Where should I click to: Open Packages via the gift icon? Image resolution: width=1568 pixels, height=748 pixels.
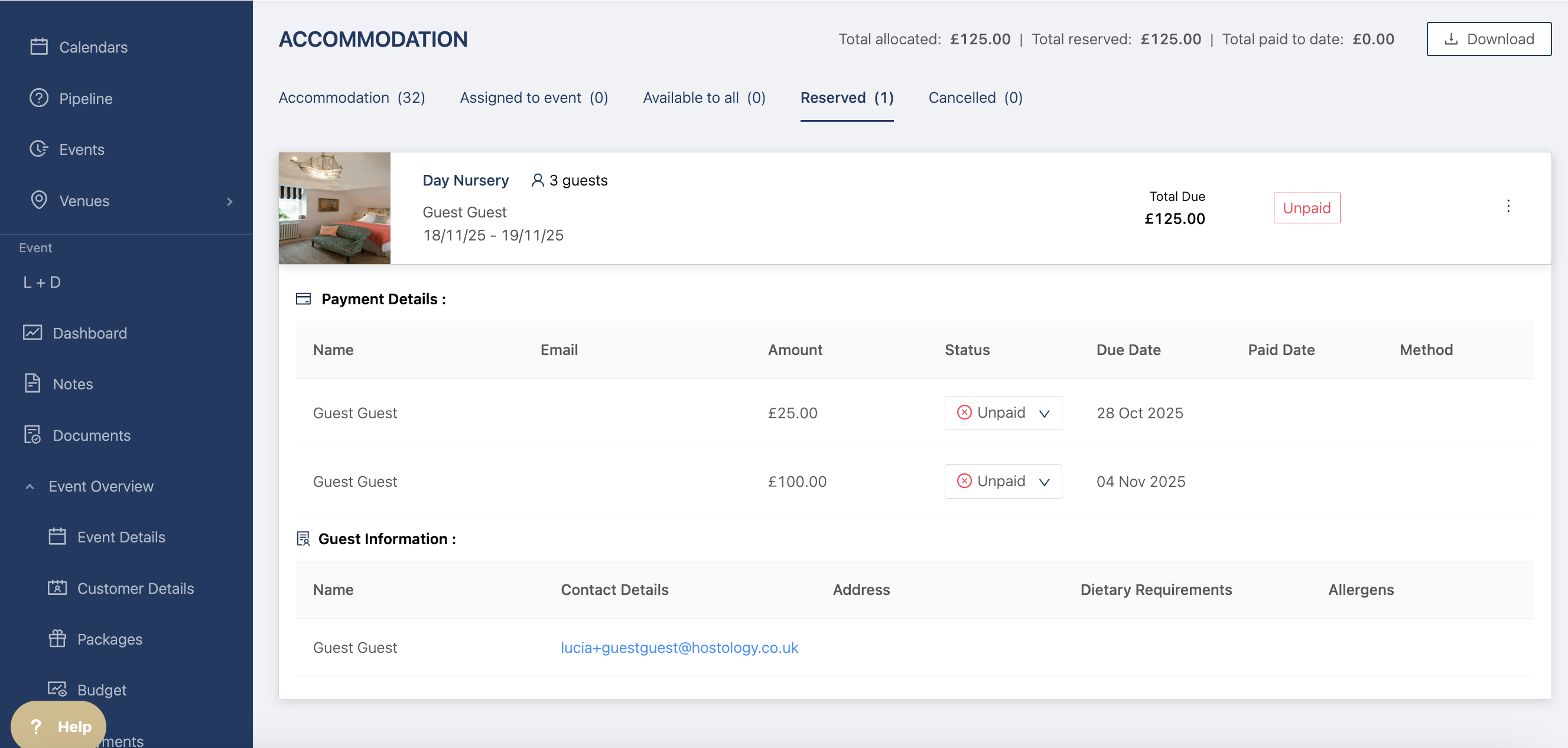57,639
